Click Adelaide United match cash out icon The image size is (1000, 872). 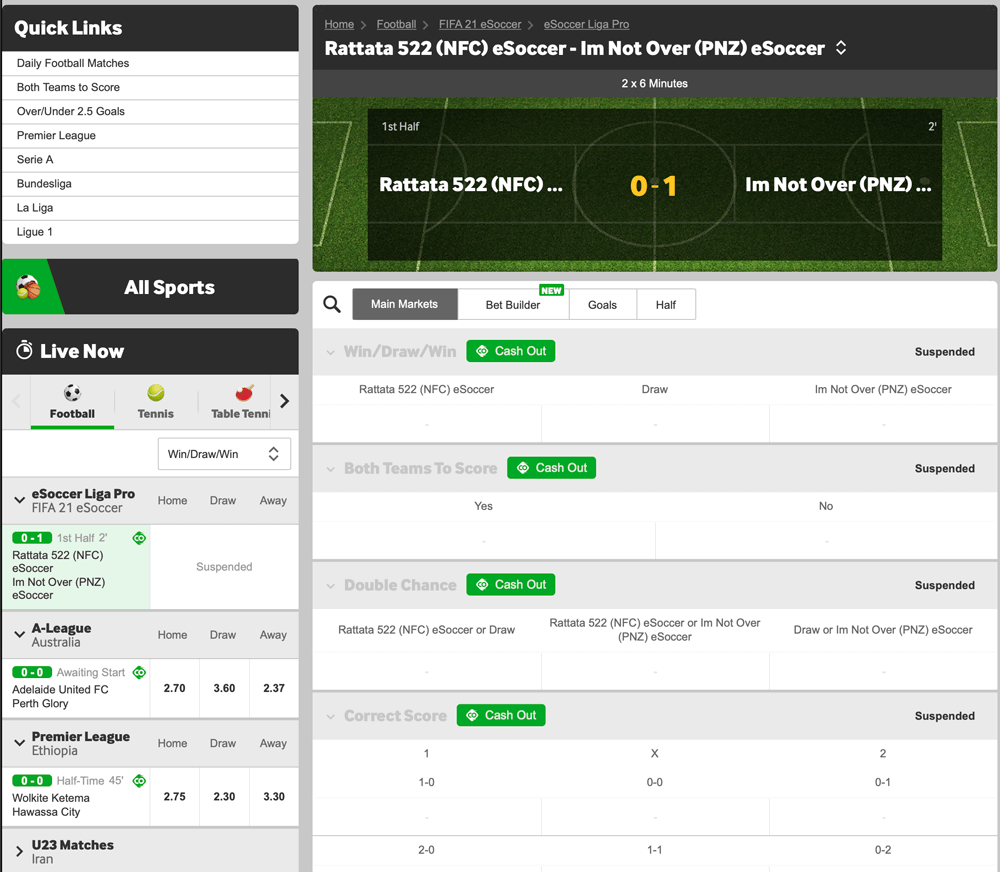pyautogui.click(x=139, y=673)
